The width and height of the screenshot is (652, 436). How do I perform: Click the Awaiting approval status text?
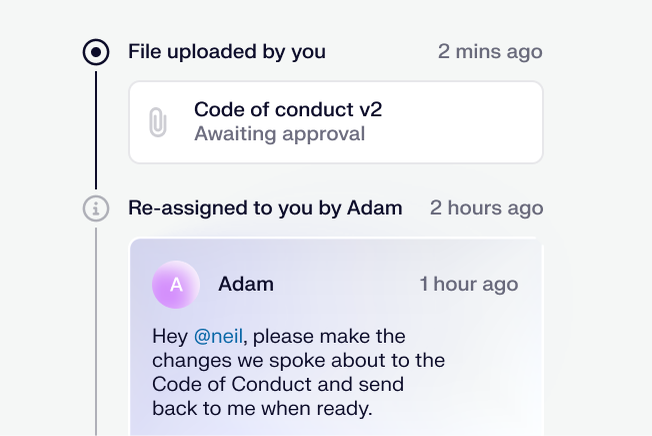pos(279,133)
